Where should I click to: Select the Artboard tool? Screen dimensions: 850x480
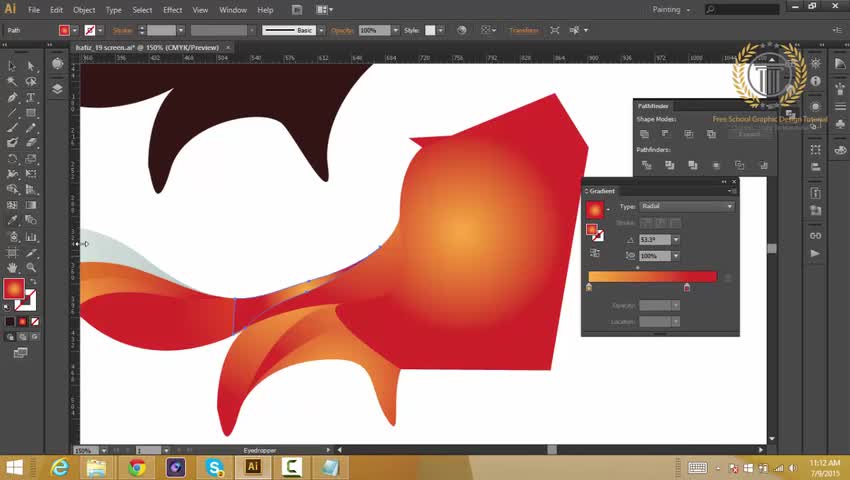[12, 252]
